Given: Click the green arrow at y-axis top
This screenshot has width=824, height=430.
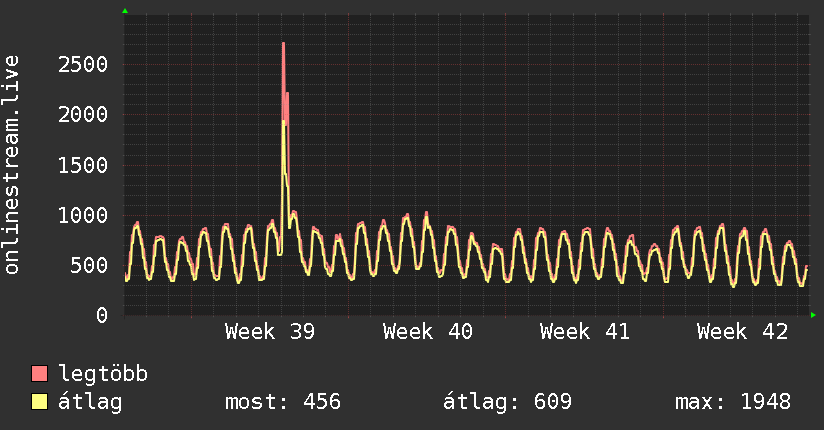Looking at the screenshot, I should [x=125, y=11].
